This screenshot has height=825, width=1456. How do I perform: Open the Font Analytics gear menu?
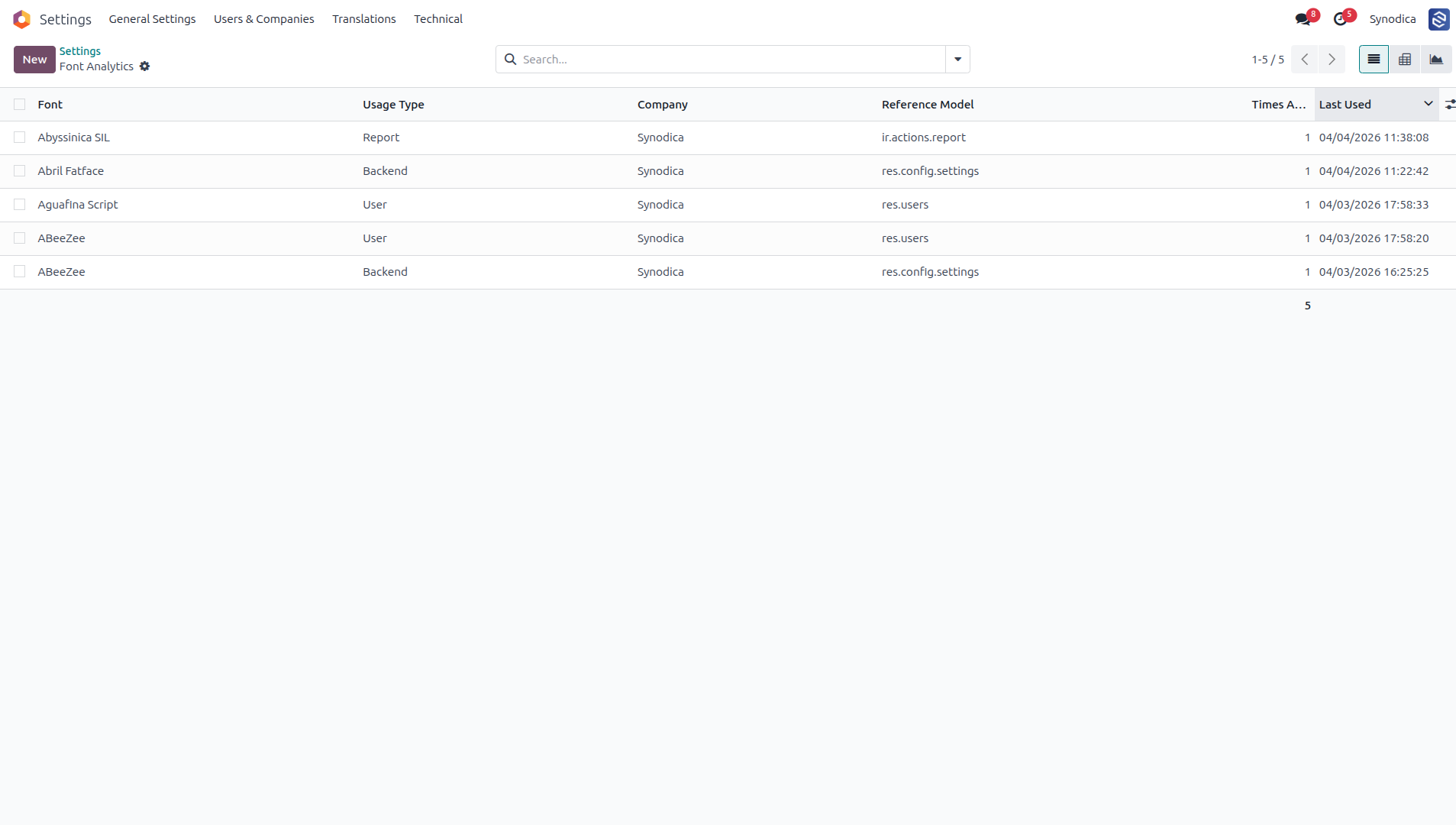click(145, 66)
